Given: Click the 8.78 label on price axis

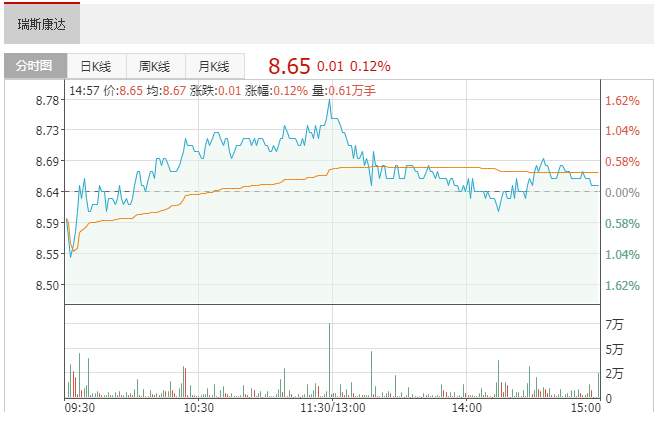Looking at the screenshot, I should (x=46, y=101).
